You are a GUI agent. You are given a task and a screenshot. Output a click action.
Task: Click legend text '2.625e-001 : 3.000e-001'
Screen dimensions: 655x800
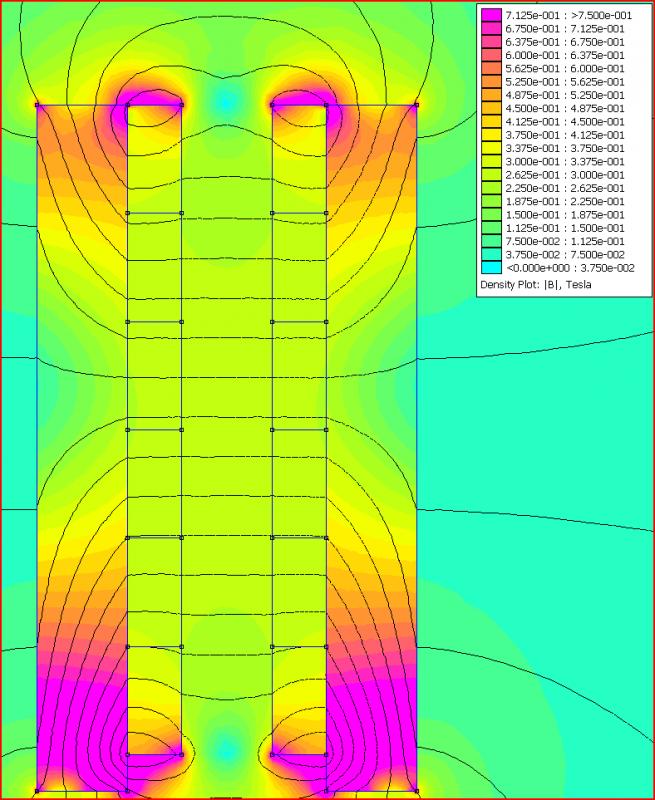pyautogui.click(x=565, y=174)
